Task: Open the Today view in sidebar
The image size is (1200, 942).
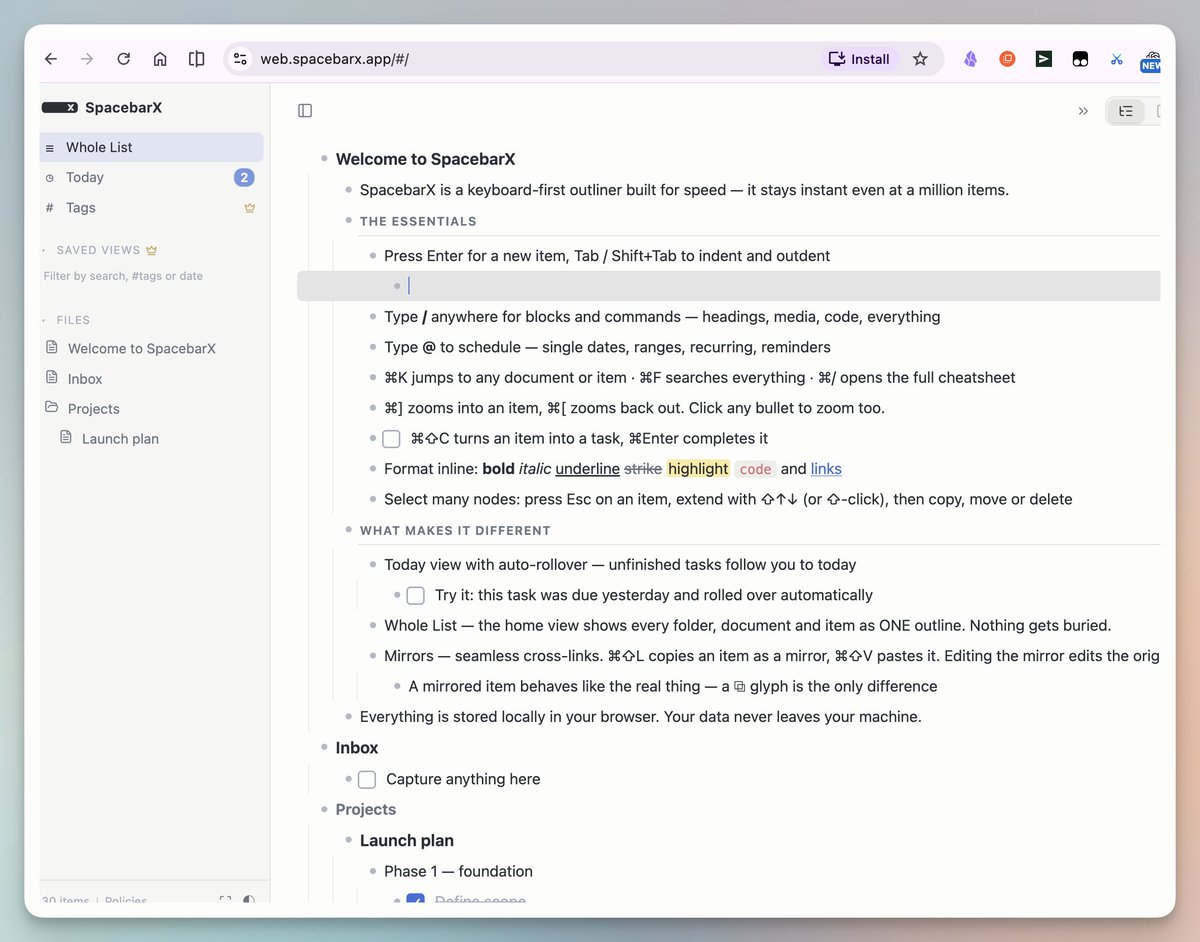Action: tap(152, 177)
